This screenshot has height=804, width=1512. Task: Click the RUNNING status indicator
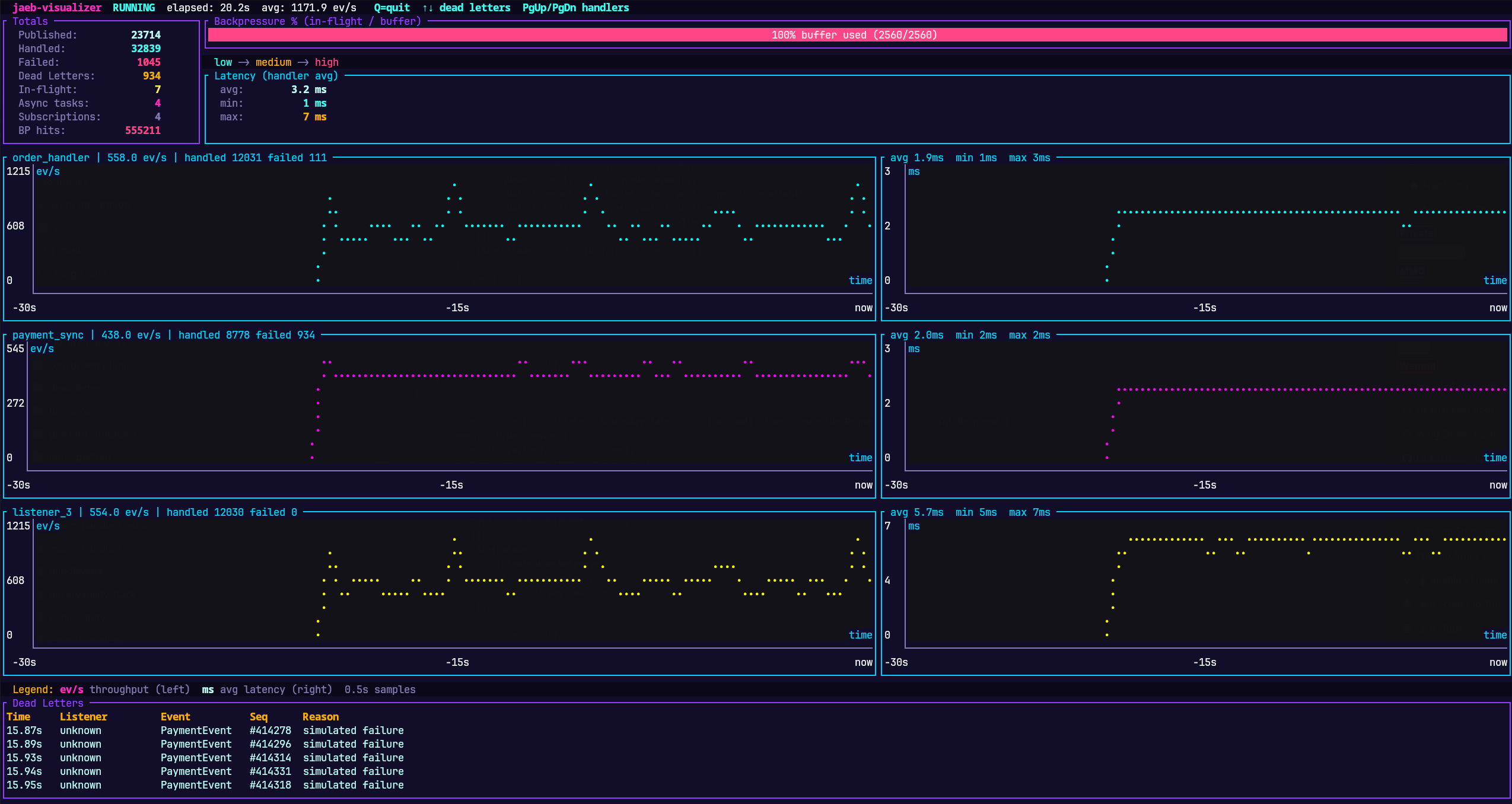[133, 8]
